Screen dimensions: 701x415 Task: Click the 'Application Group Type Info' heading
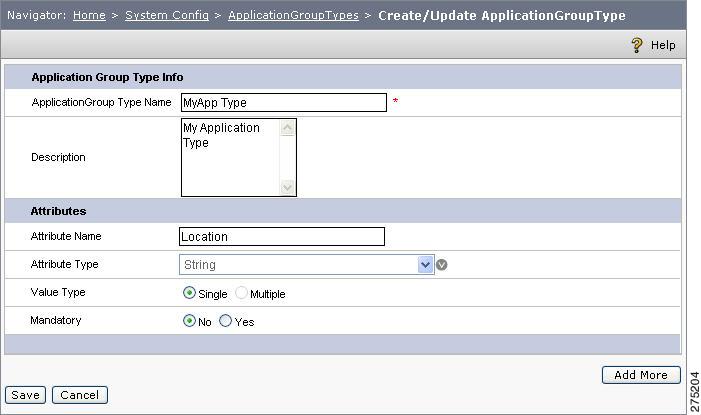point(107,77)
